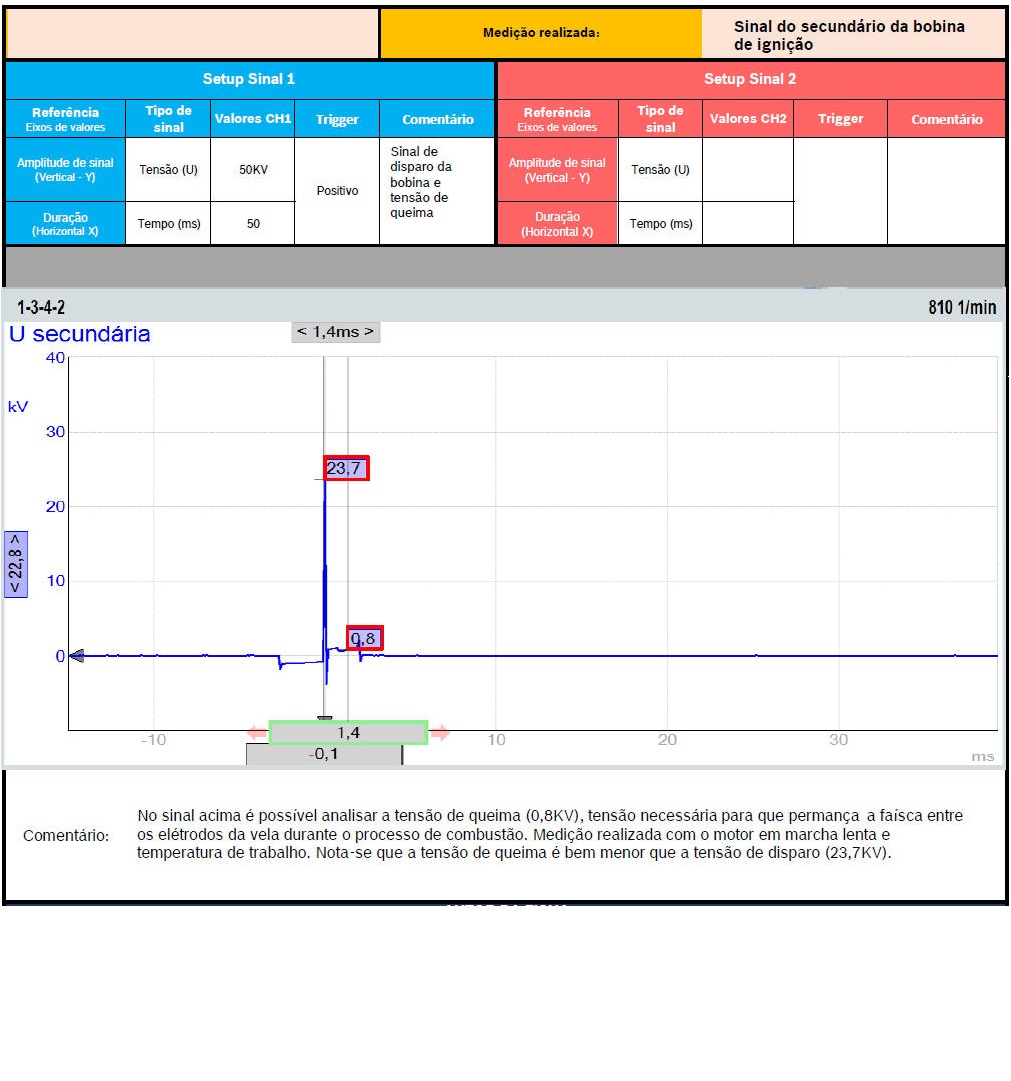Click the Positivo trigger cell
Image resolution: width=1011 pixels, height=1081 pixels.
pyautogui.click(x=337, y=190)
